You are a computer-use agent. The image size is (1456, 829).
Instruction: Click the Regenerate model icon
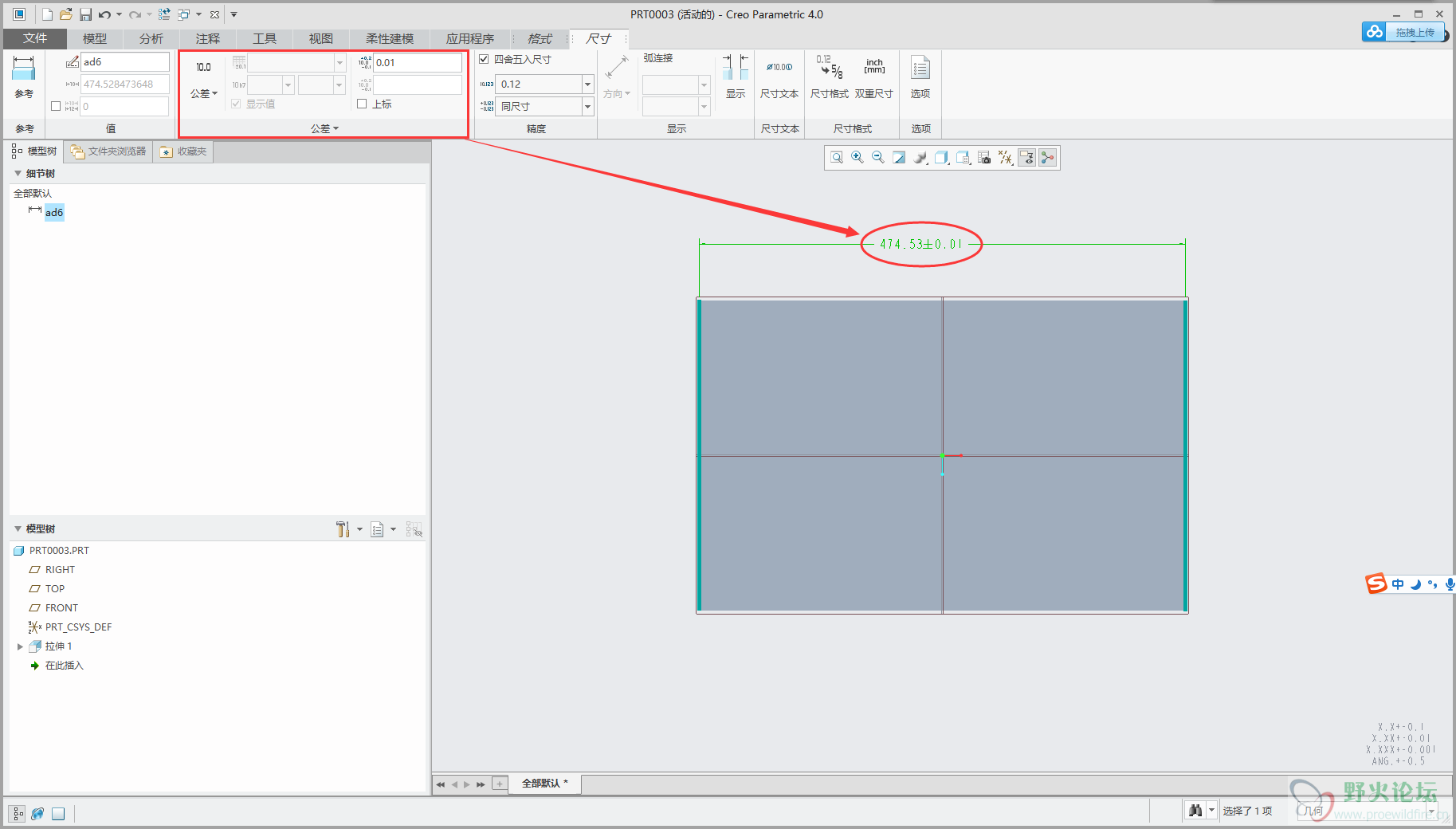pos(164,14)
